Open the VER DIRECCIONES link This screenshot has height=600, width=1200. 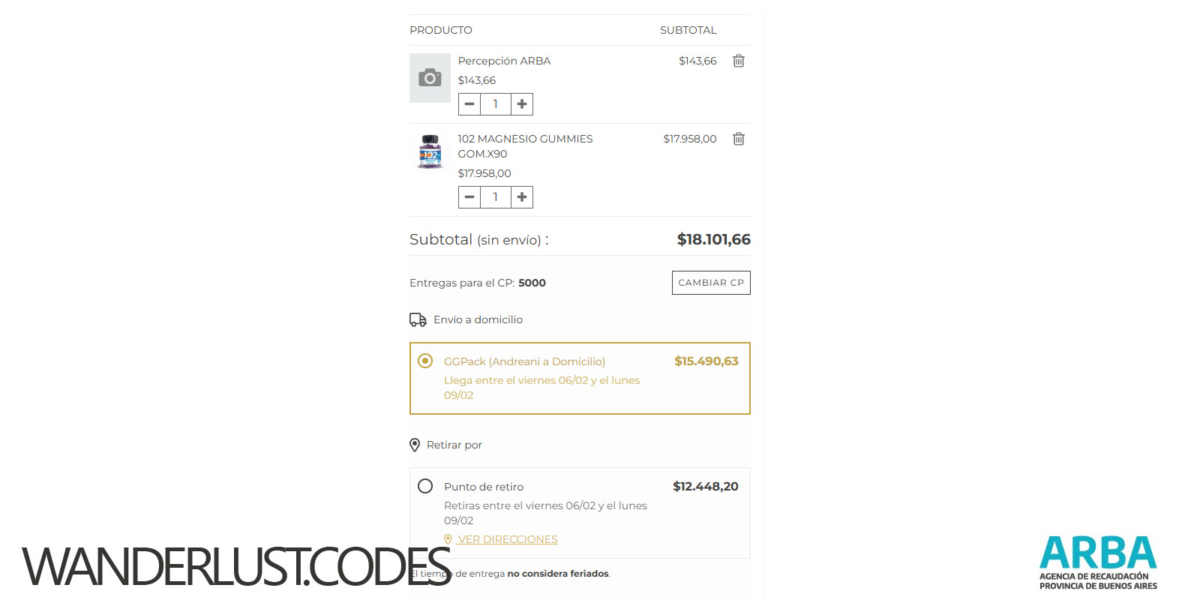tap(507, 539)
